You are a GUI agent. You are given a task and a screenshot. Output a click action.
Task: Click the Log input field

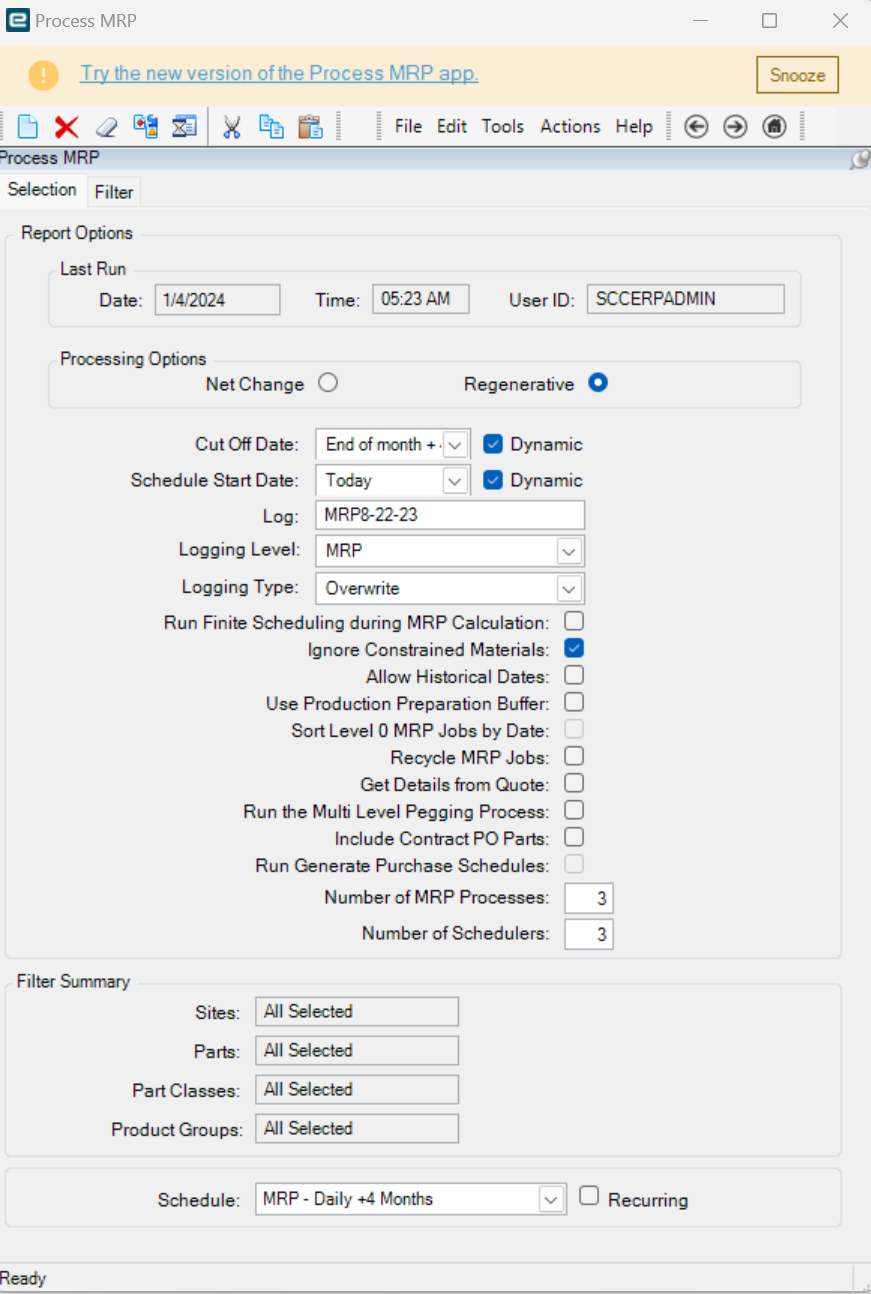(x=450, y=515)
